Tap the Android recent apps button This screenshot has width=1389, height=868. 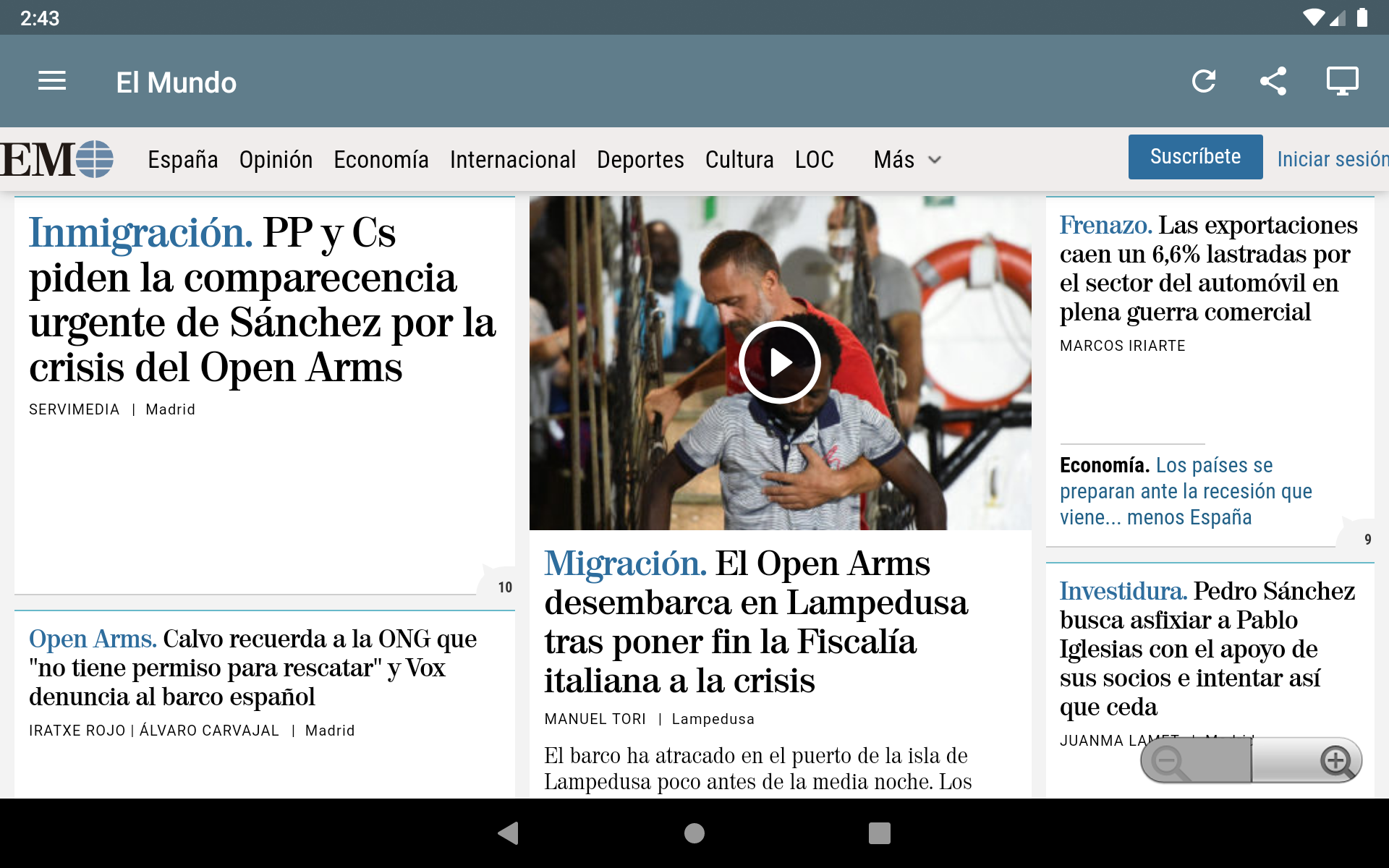[x=880, y=833]
